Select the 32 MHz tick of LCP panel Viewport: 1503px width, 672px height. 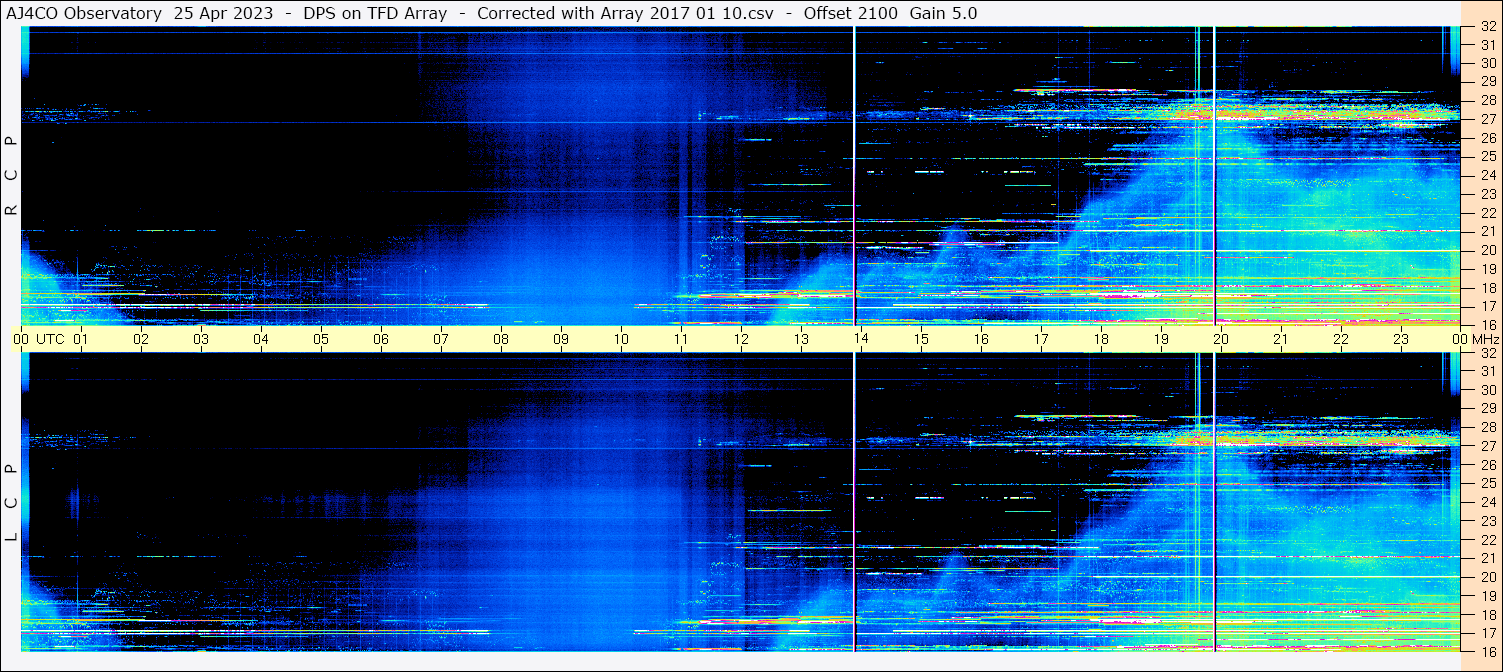coord(1488,353)
